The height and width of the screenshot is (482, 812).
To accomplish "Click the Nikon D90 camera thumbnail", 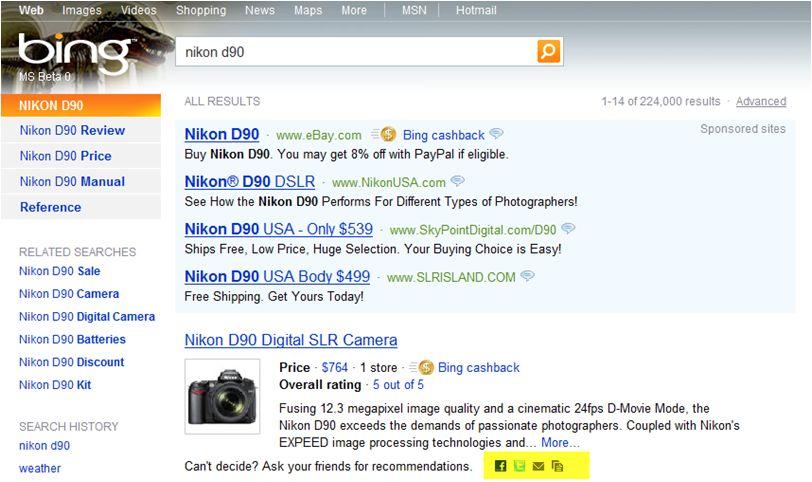I will click(x=222, y=397).
